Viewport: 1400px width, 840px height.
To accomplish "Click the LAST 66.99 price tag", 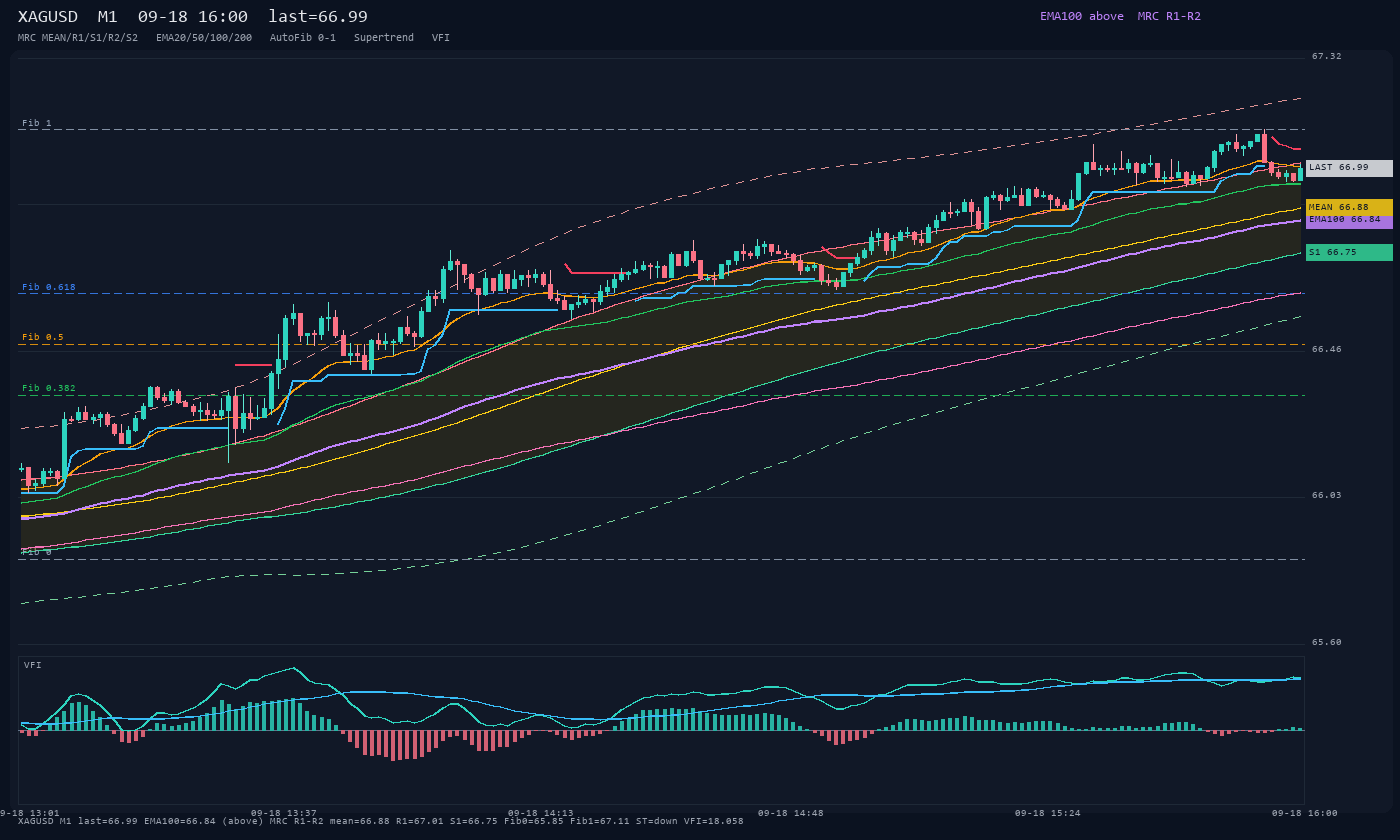I will click(x=1349, y=168).
